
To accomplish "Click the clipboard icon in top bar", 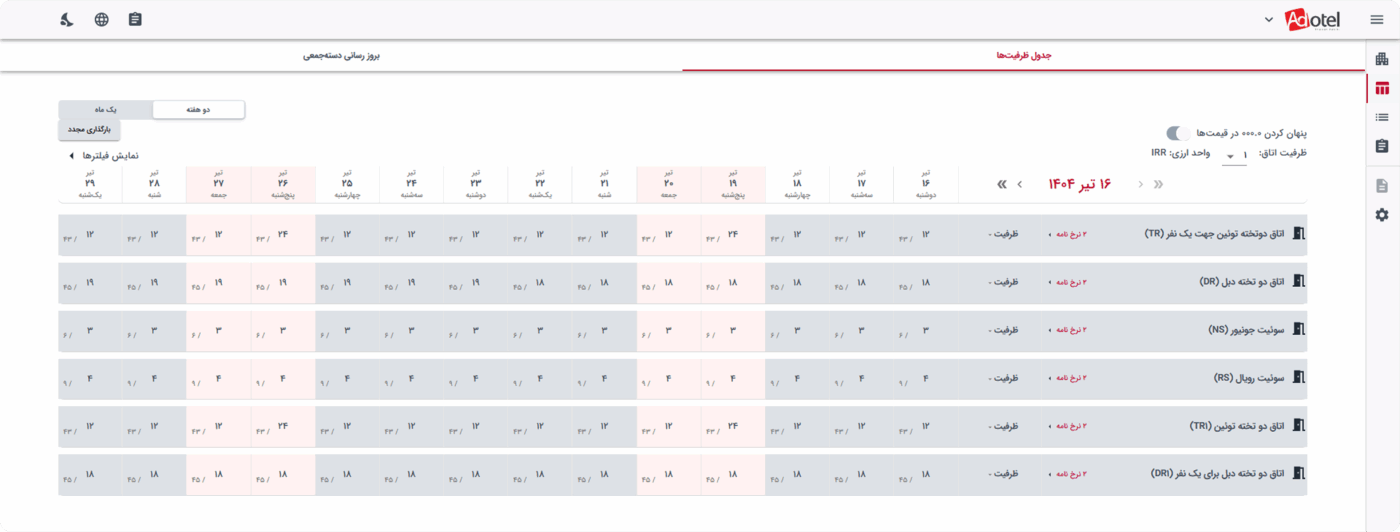I will pos(135,19).
